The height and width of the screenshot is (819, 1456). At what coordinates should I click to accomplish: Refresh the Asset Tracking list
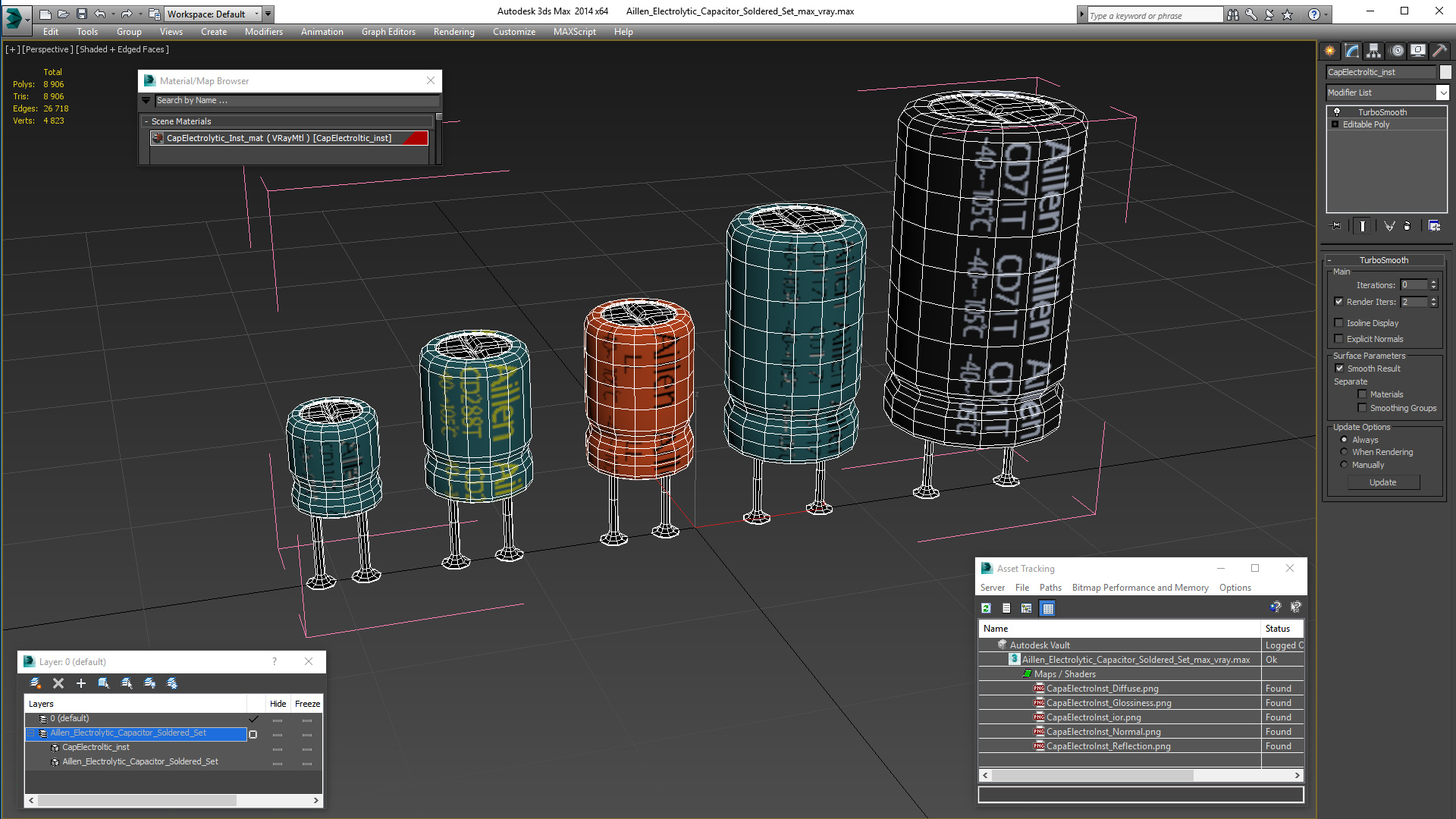pos(986,608)
